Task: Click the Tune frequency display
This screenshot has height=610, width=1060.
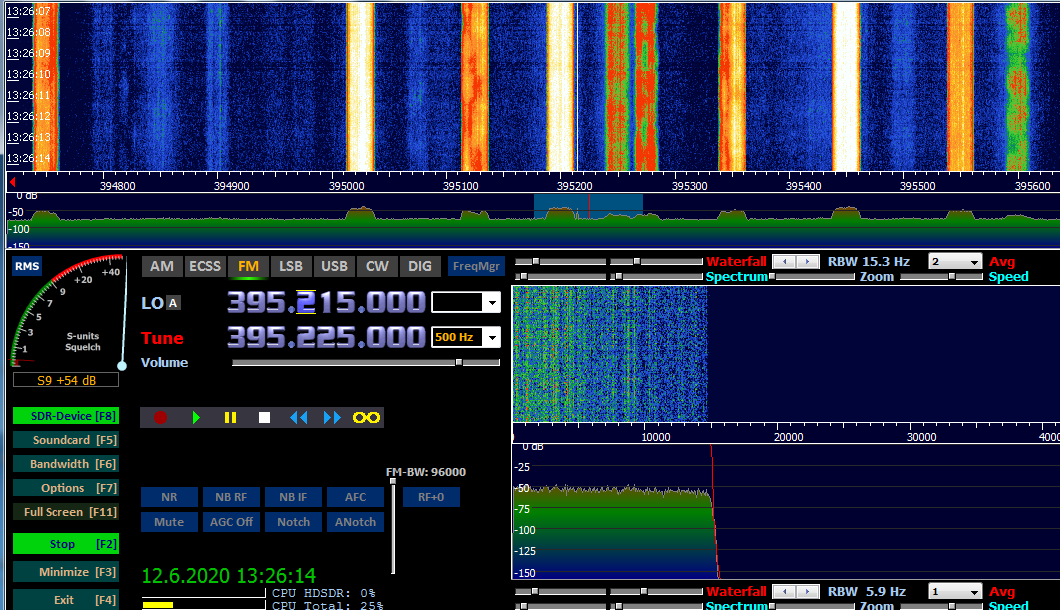Action: [326, 337]
